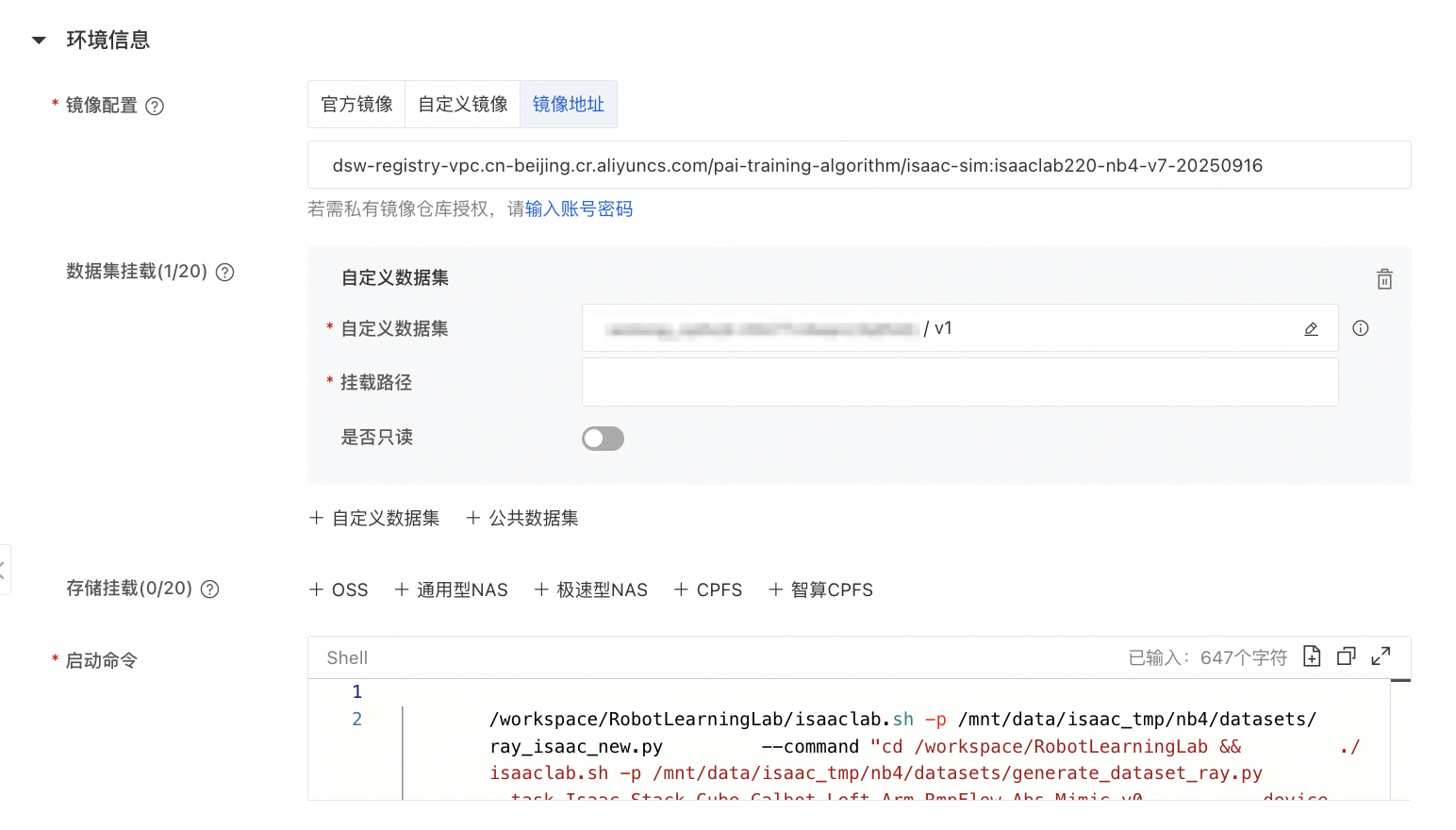
Task: Click the left edge collapse handle
Action: click(x=4, y=570)
